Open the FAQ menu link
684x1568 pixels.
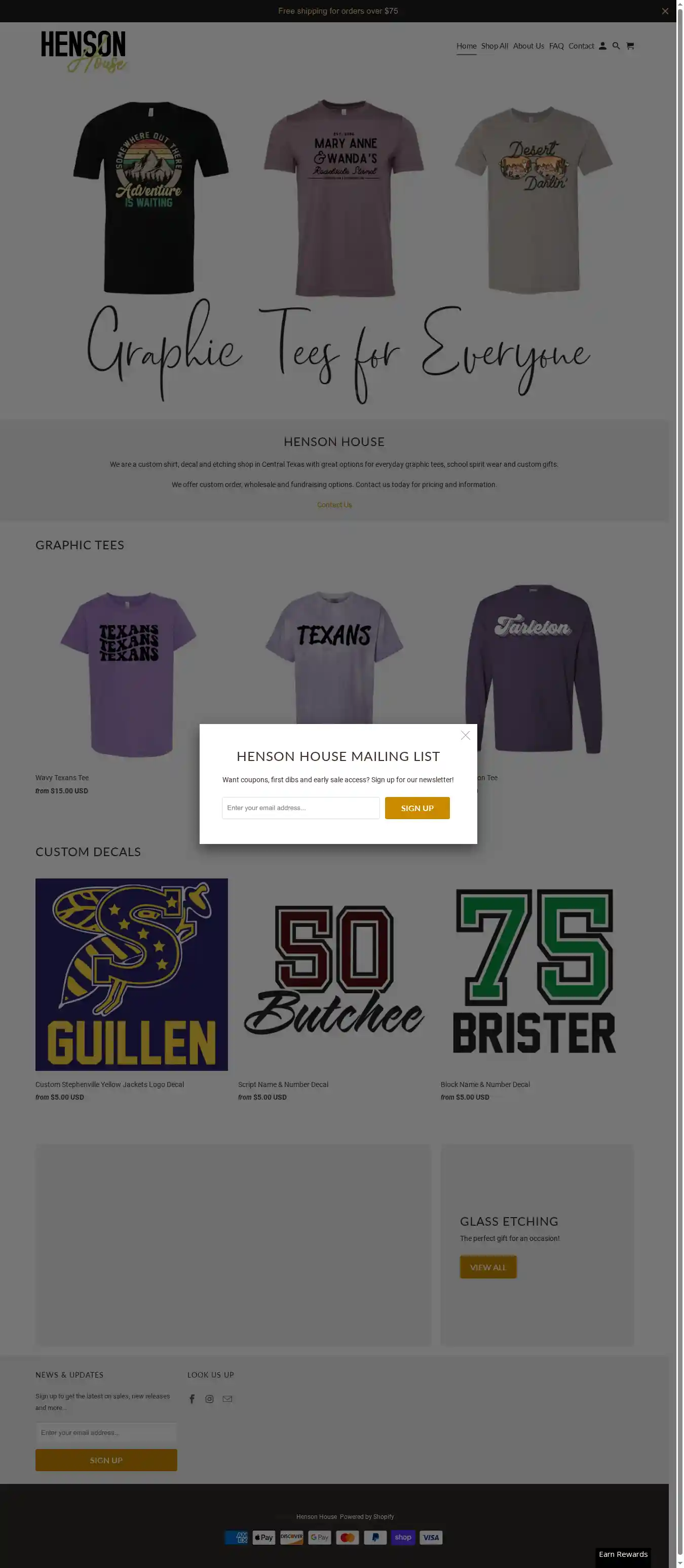(x=556, y=46)
